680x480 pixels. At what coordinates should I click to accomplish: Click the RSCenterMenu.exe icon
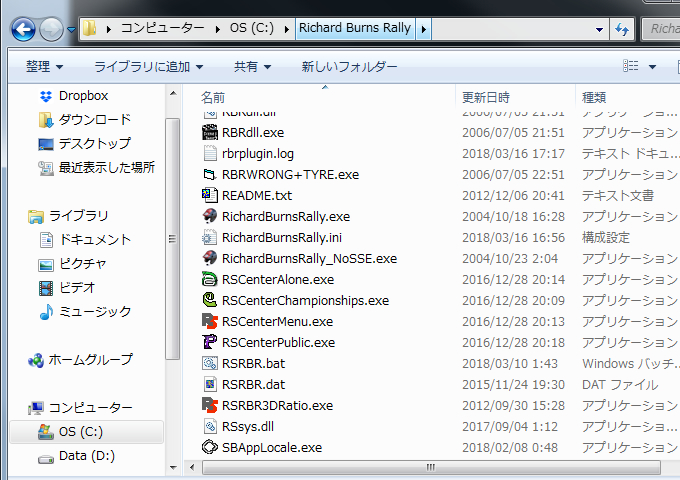pyautogui.click(x=210, y=321)
